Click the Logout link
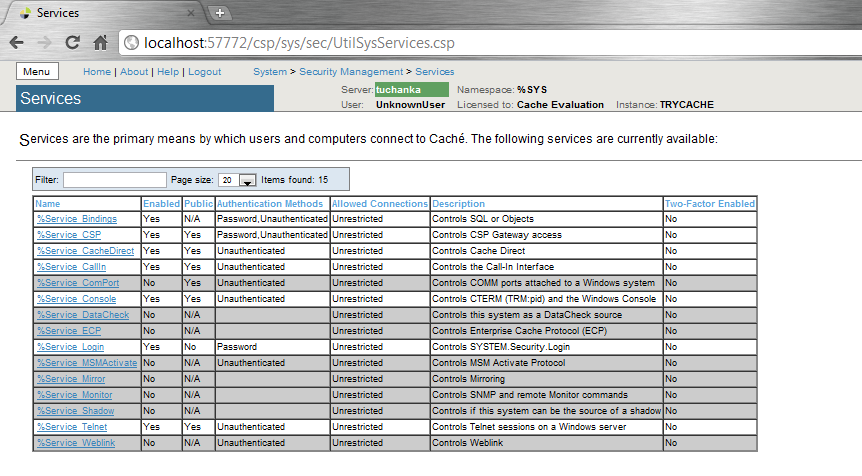This screenshot has height=476, width=862. coord(205,72)
